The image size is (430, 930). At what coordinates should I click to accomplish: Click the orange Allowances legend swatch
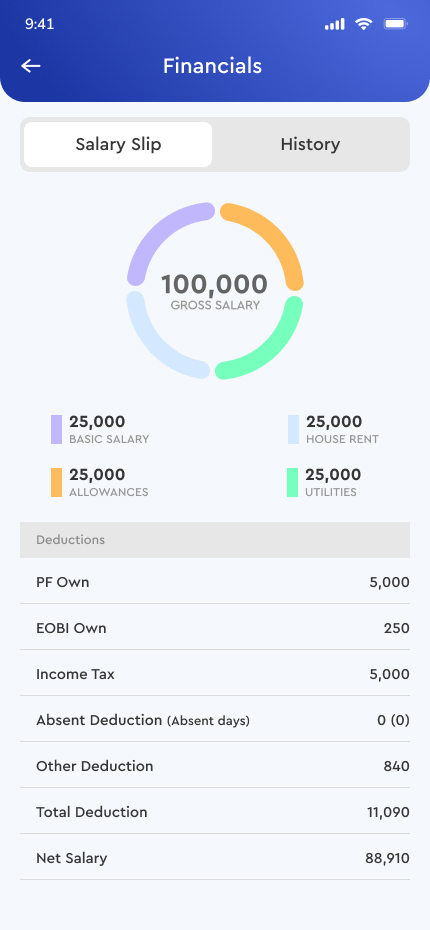tap(56, 482)
